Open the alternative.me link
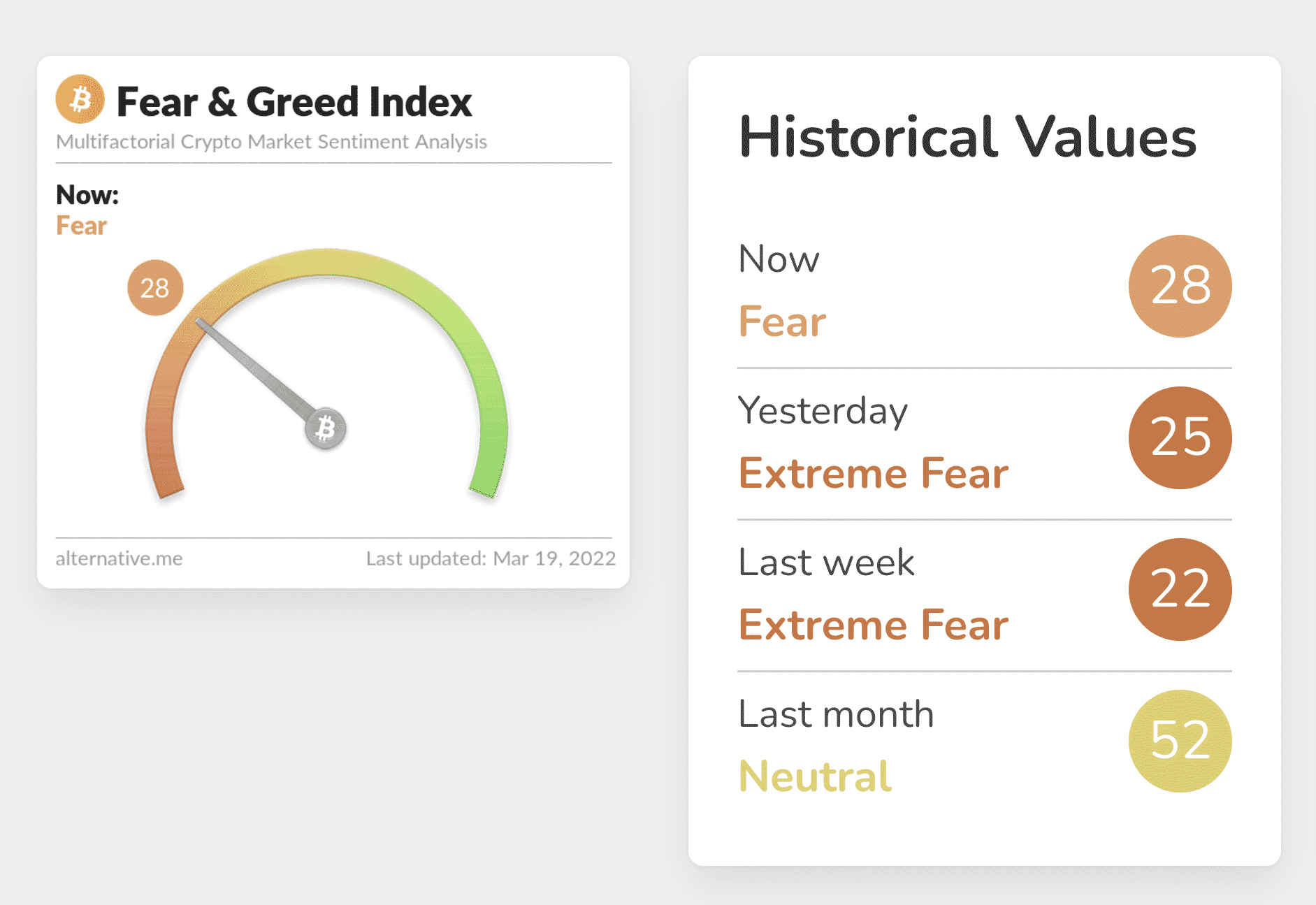Image resolution: width=1316 pixels, height=905 pixels. click(120, 558)
